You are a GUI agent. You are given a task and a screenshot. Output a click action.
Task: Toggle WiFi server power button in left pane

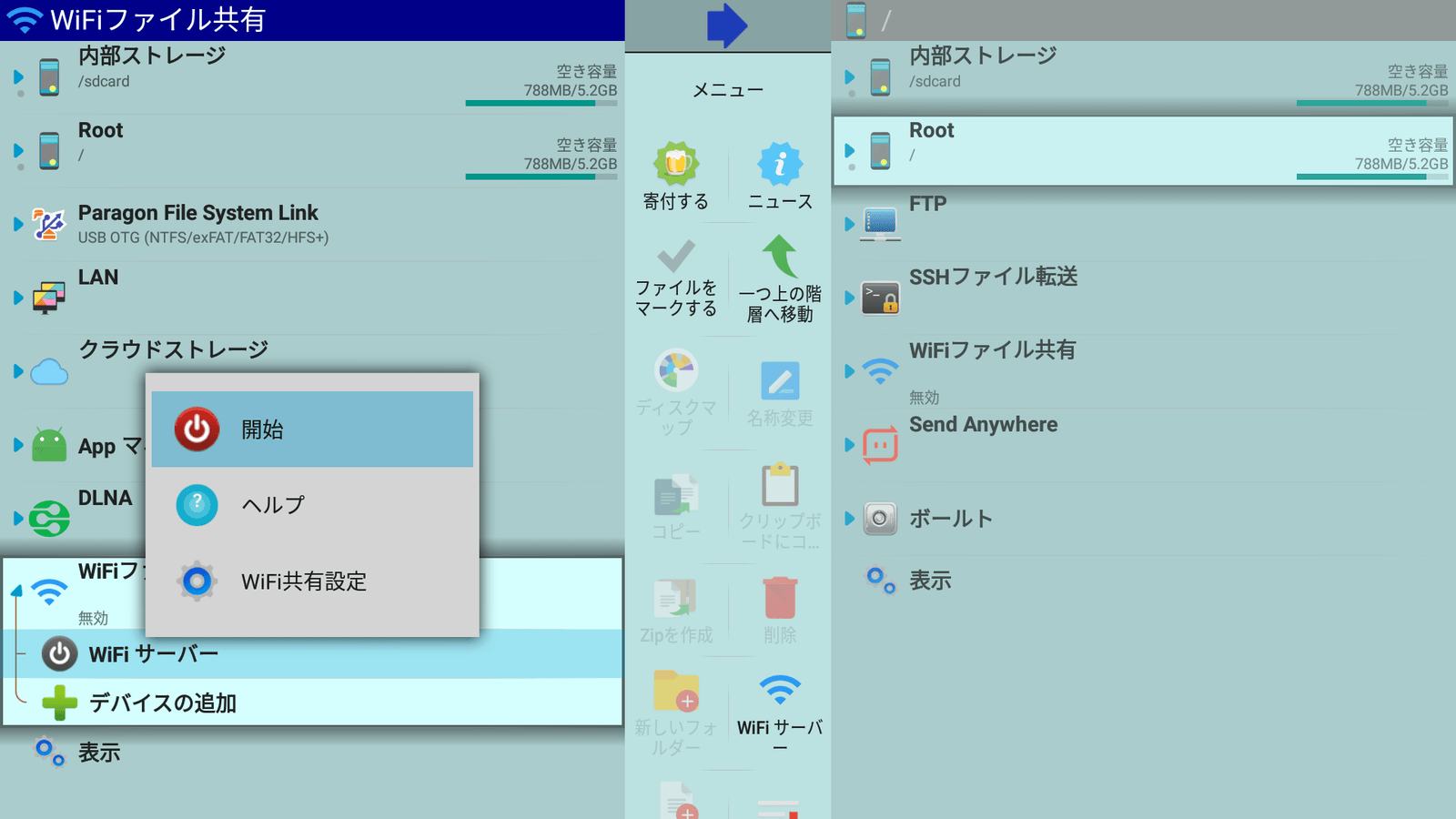tap(59, 654)
